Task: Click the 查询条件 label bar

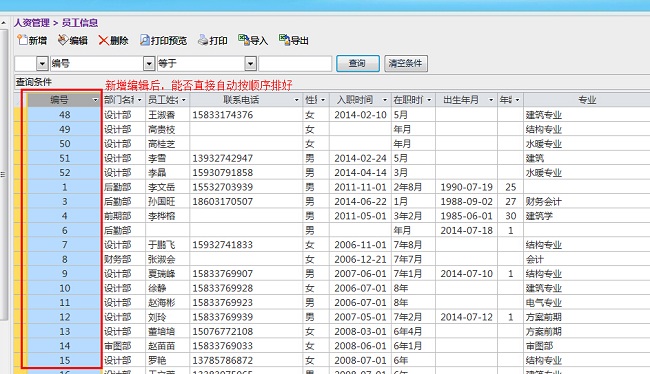Action: [x=34, y=82]
